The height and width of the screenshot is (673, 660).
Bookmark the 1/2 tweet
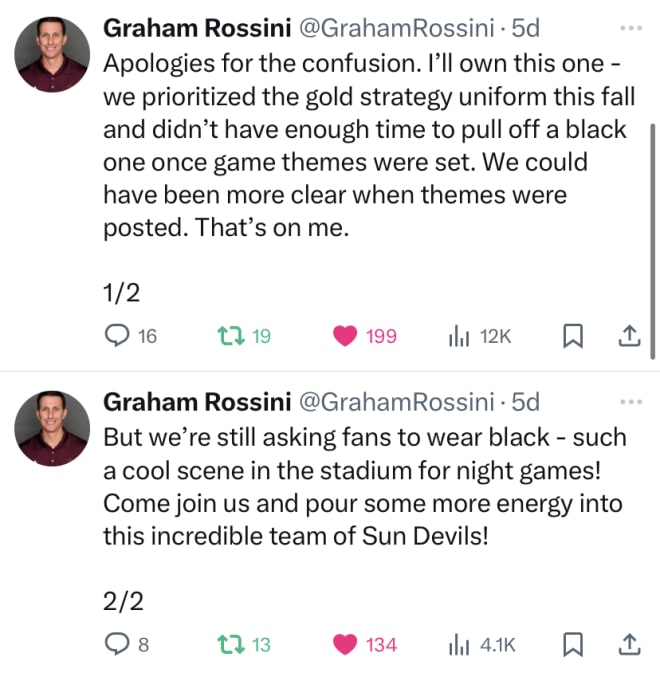pos(572,336)
